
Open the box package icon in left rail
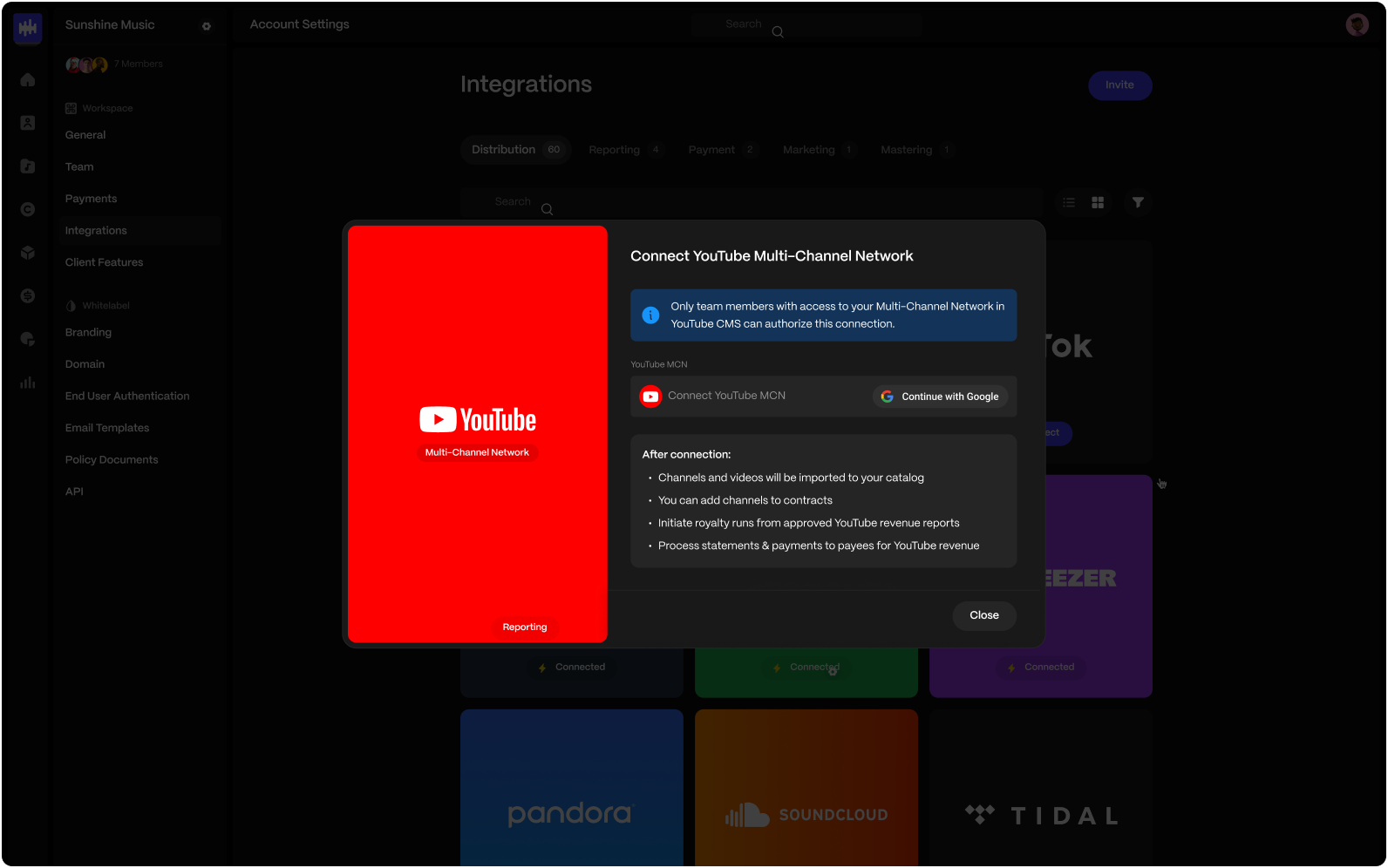[28, 253]
